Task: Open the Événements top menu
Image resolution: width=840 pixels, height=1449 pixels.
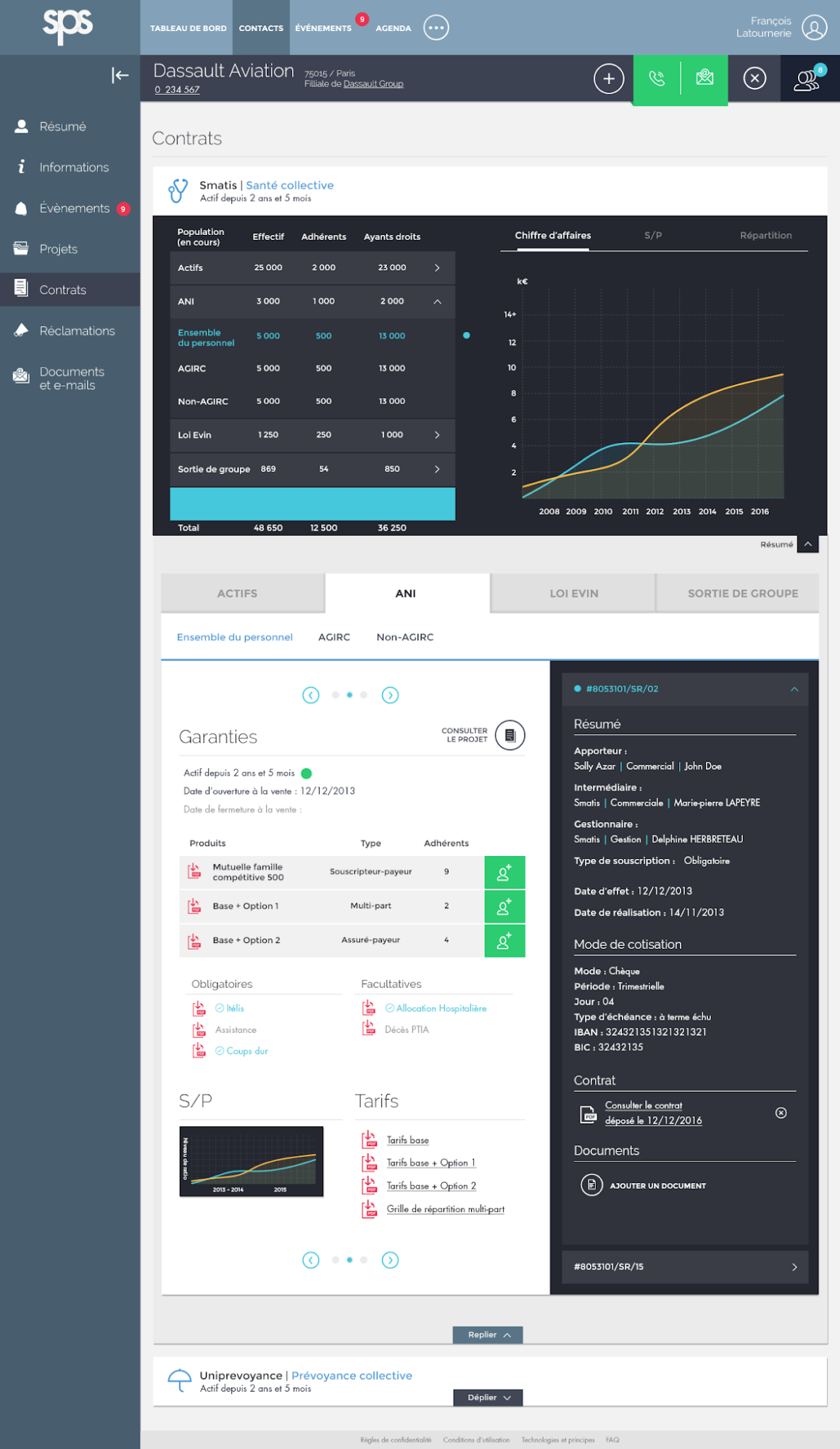Action: click(x=323, y=28)
